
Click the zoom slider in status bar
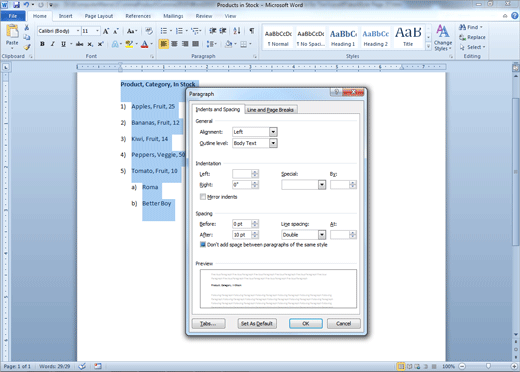[x=488, y=366]
